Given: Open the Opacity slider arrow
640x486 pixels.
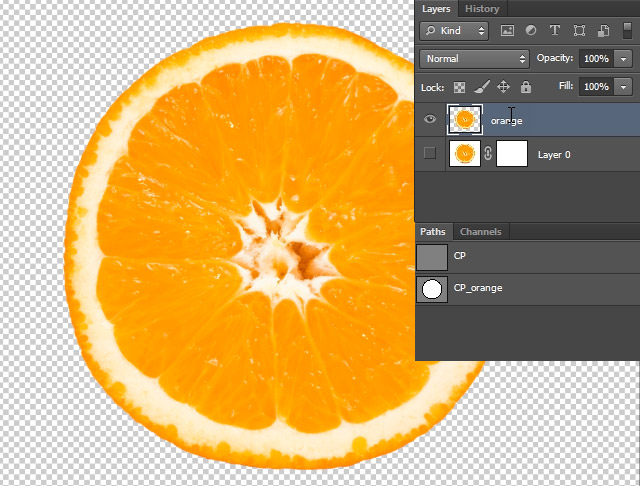Looking at the screenshot, I should pyautogui.click(x=623, y=59).
